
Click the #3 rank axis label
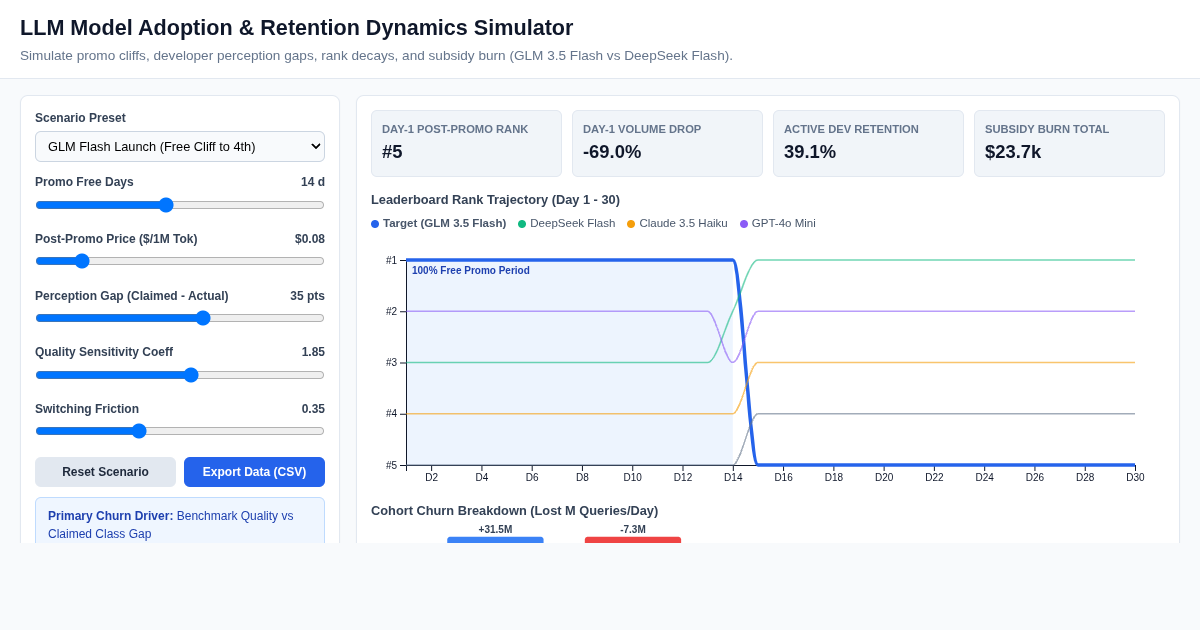click(x=391, y=363)
